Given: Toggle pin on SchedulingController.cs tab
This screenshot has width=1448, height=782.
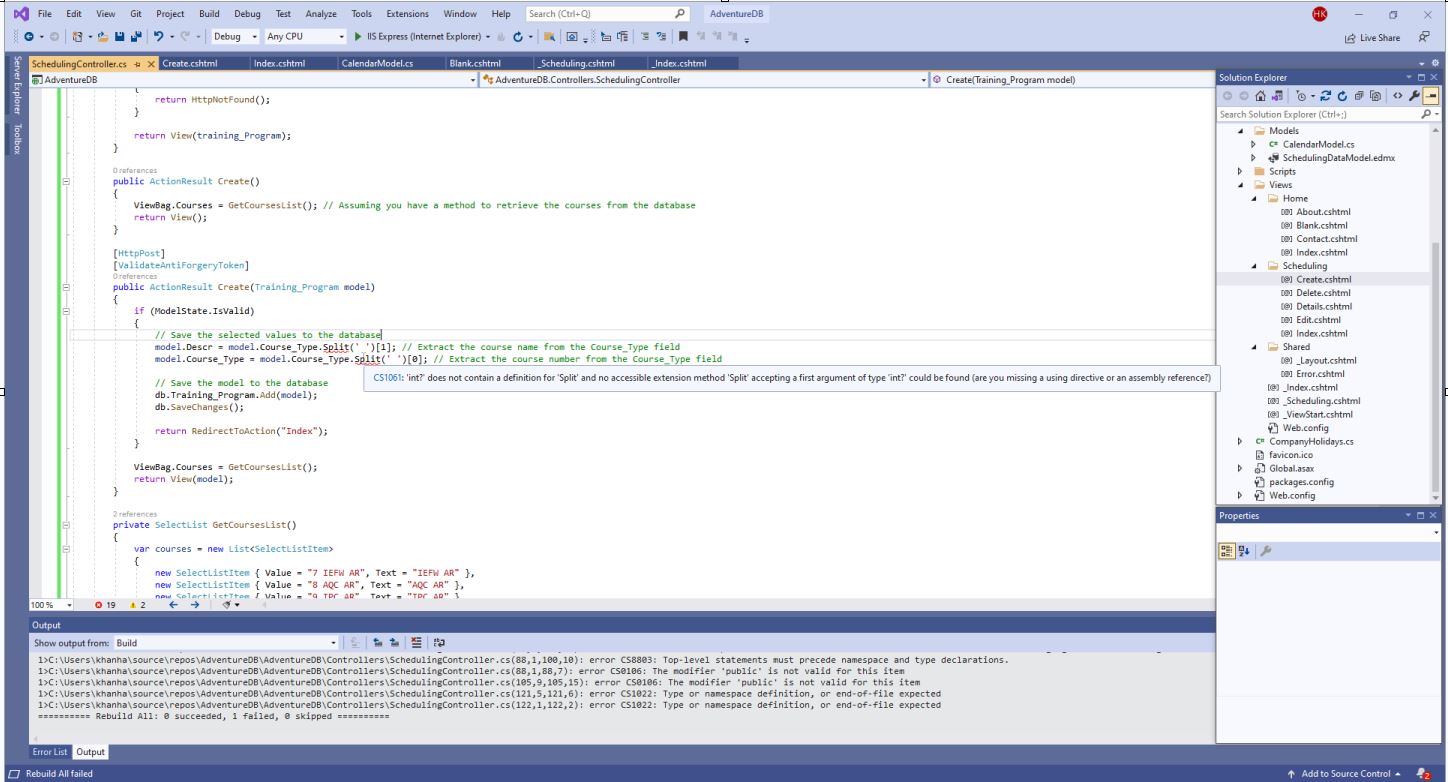Looking at the screenshot, I should (x=137, y=63).
